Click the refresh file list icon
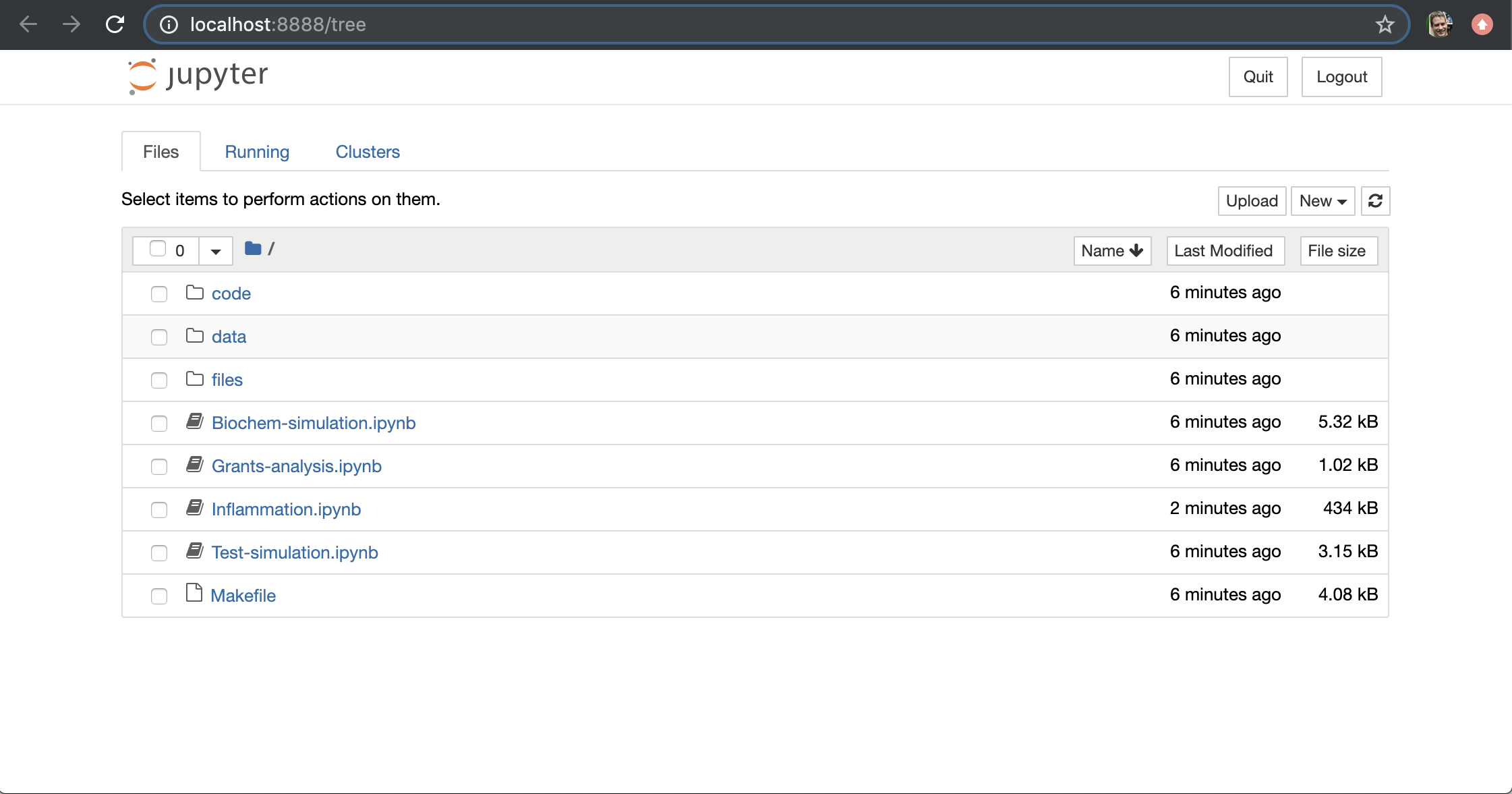Image resolution: width=1512 pixels, height=794 pixels. (x=1375, y=201)
